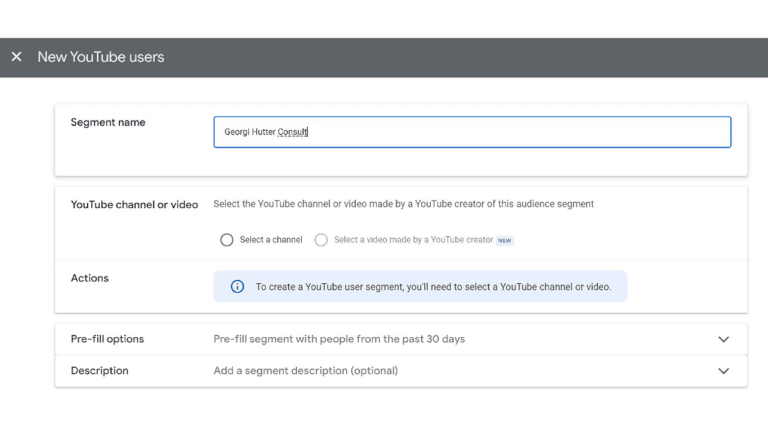Close the New YouTube users dialog
768x432 pixels.
point(16,57)
